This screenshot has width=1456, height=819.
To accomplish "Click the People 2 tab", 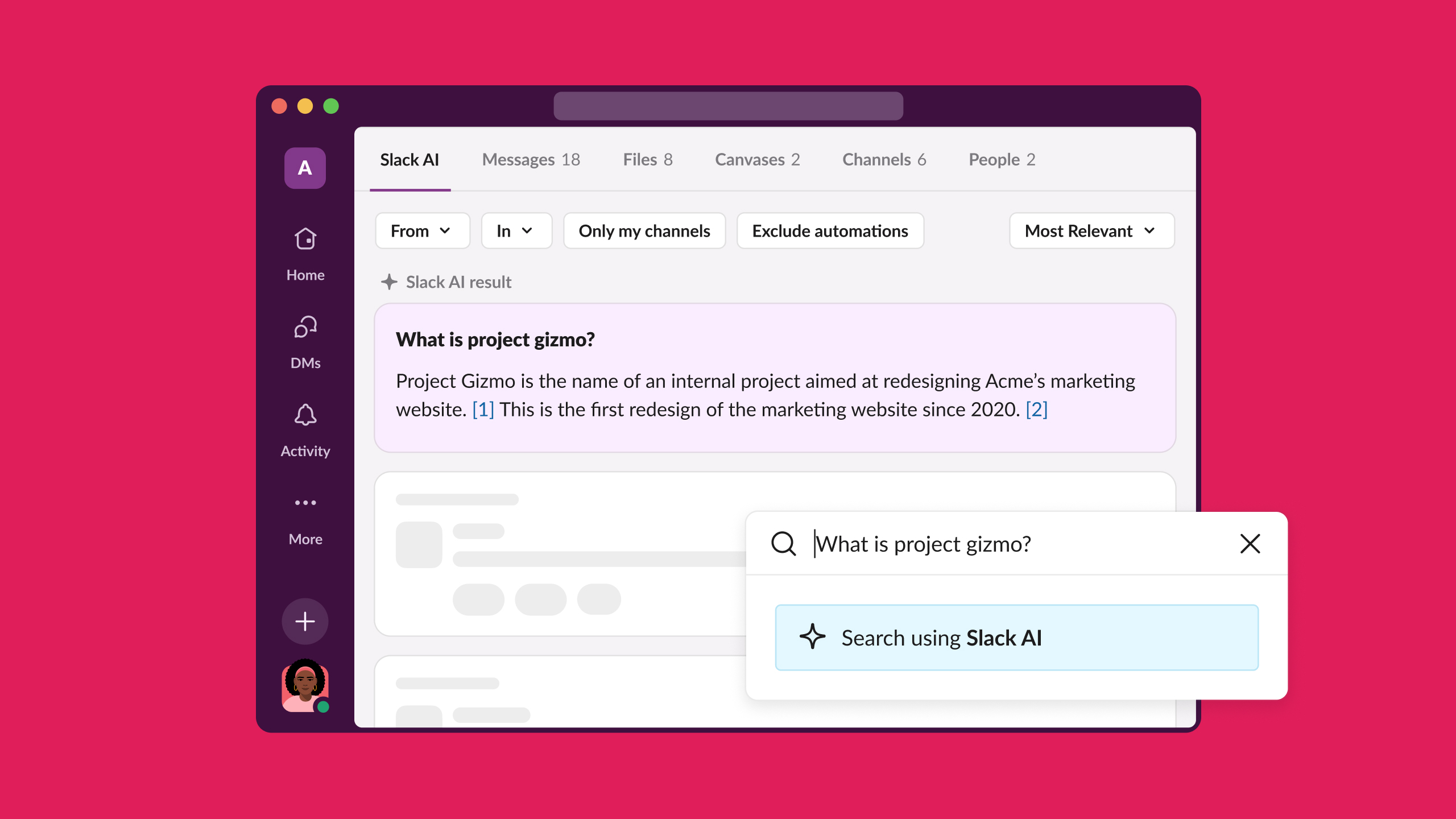I will coord(1002,159).
